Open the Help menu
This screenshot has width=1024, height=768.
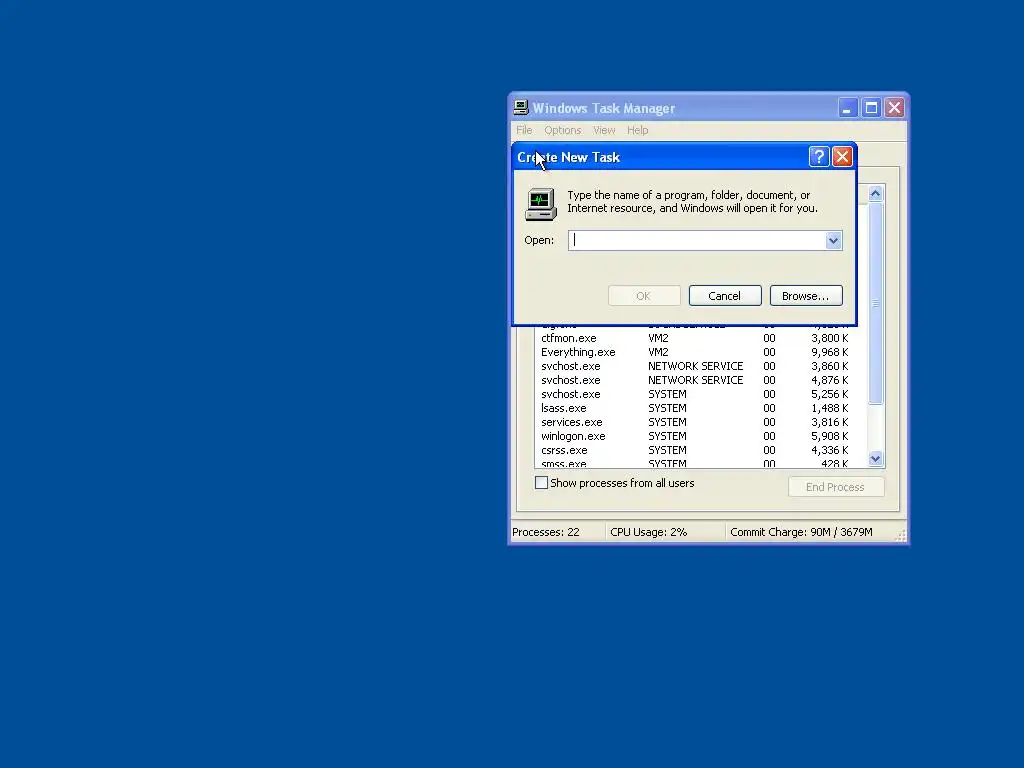point(637,130)
